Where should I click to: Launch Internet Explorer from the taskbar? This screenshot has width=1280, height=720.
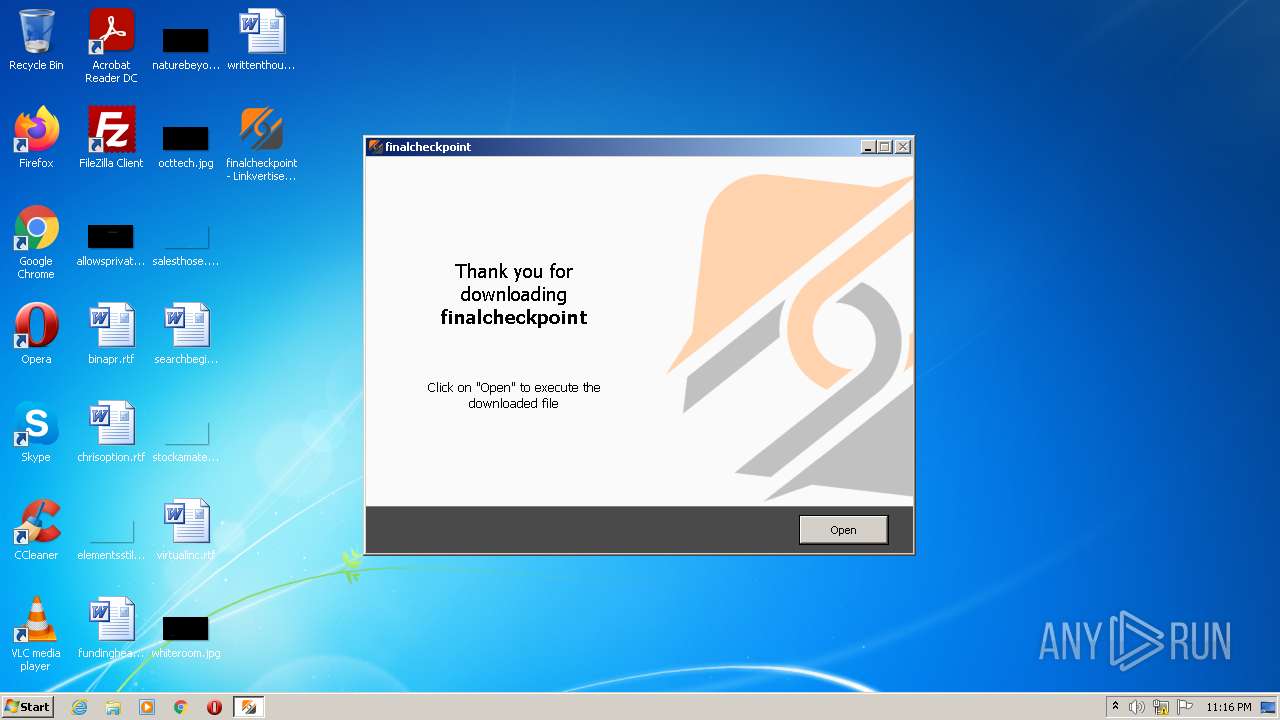(x=79, y=707)
